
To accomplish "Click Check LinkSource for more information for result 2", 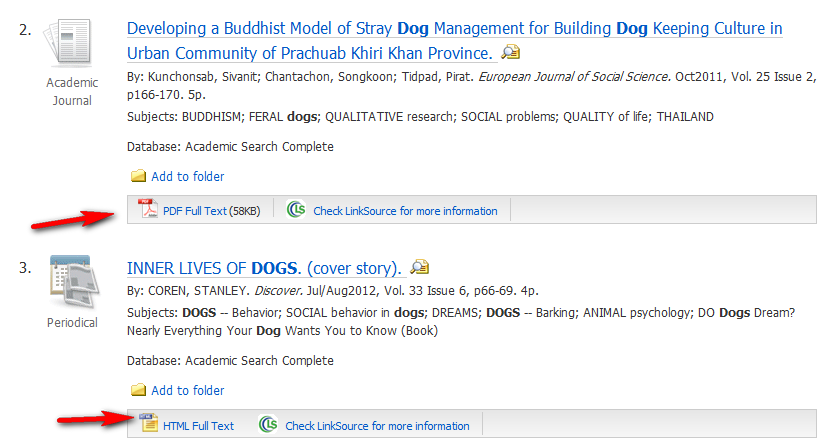I will (x=405, y=211).
